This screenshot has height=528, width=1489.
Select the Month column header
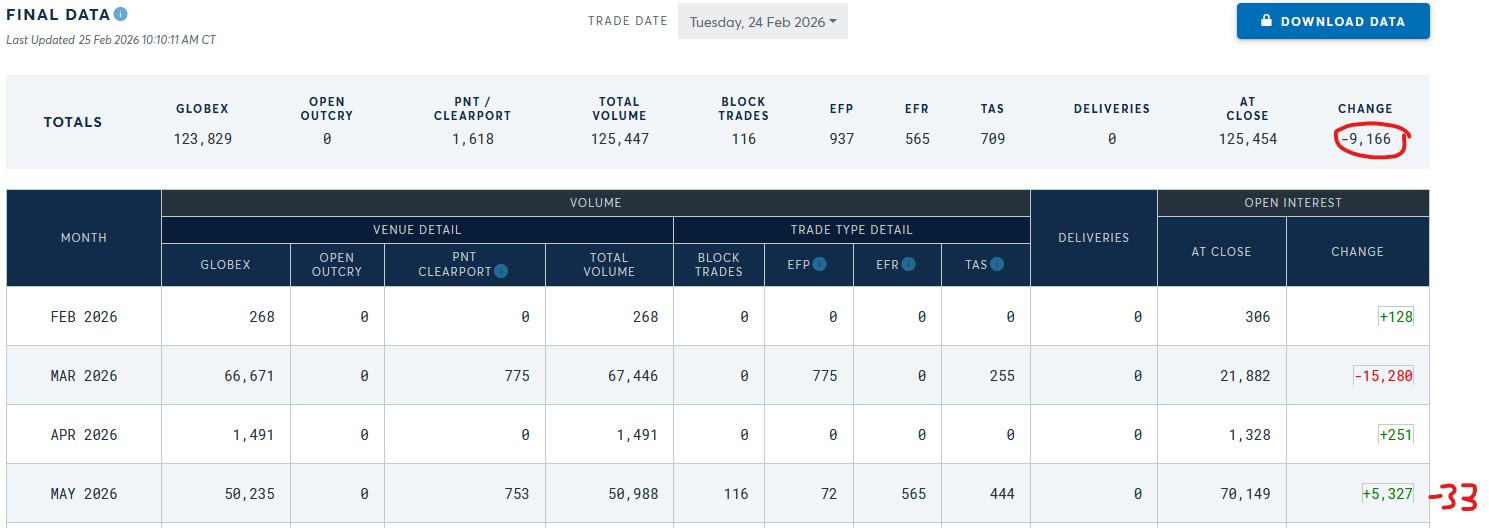click(x=84, y=238)
